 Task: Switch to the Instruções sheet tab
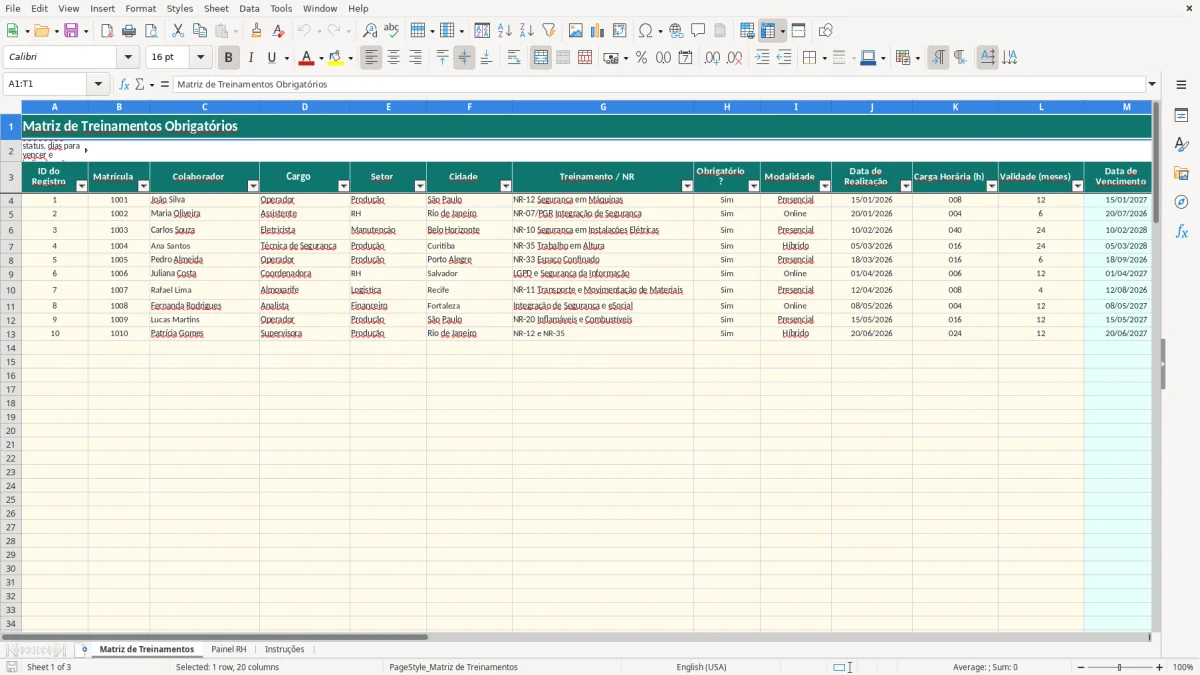point(284,649)
